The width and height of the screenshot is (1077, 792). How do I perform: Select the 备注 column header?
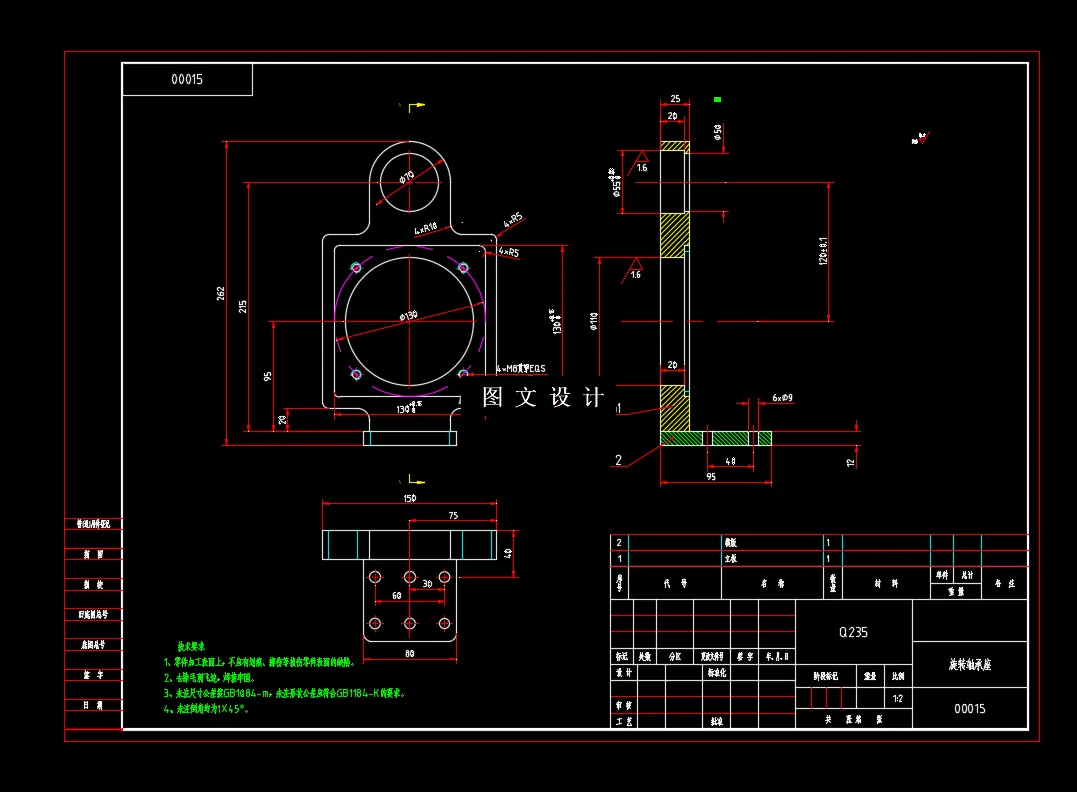pyautogui.click(x=1004, y=583)
